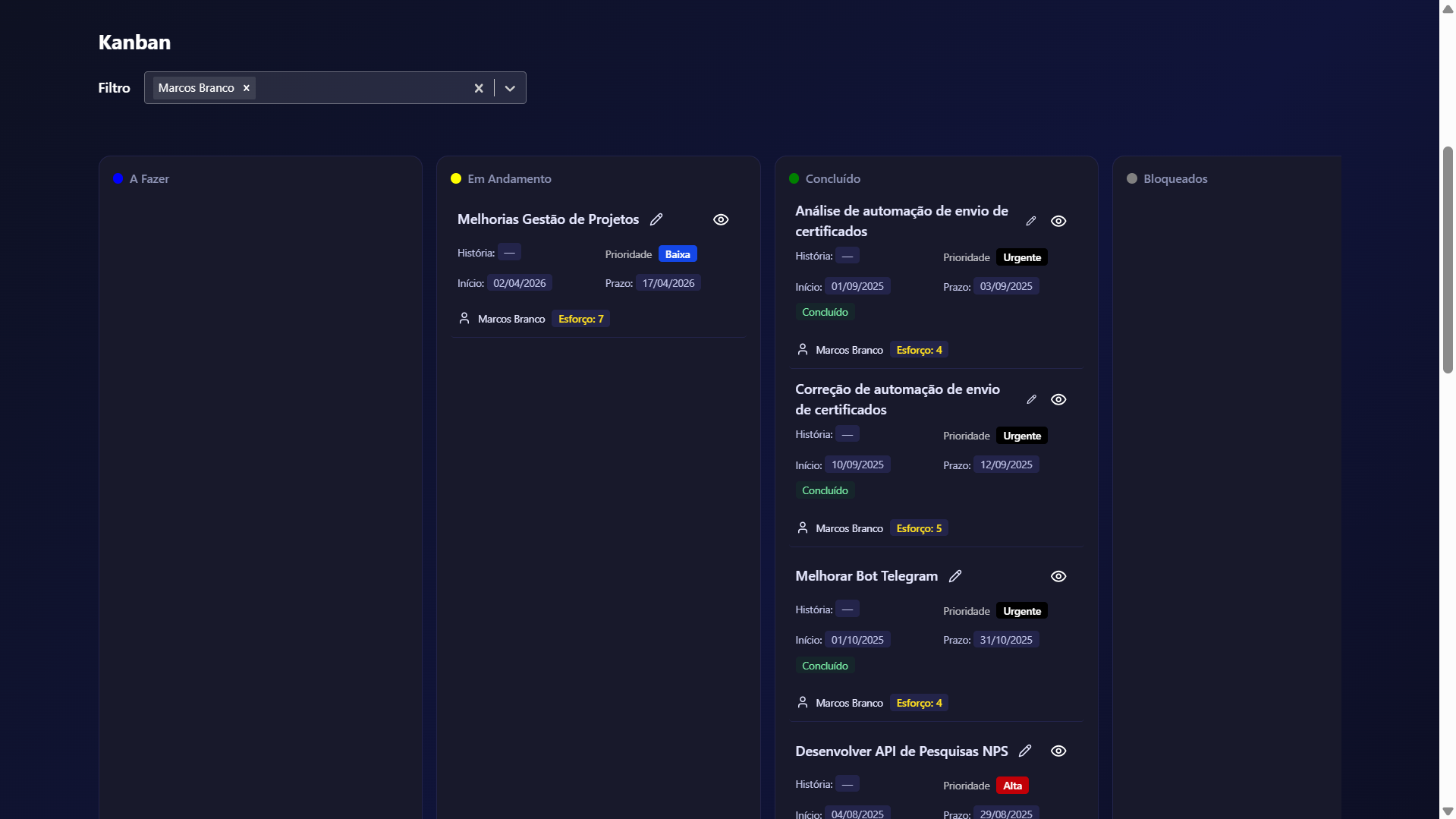
Task: Click História dash value on Melhorias Gestão card
Action: (510, 252)
